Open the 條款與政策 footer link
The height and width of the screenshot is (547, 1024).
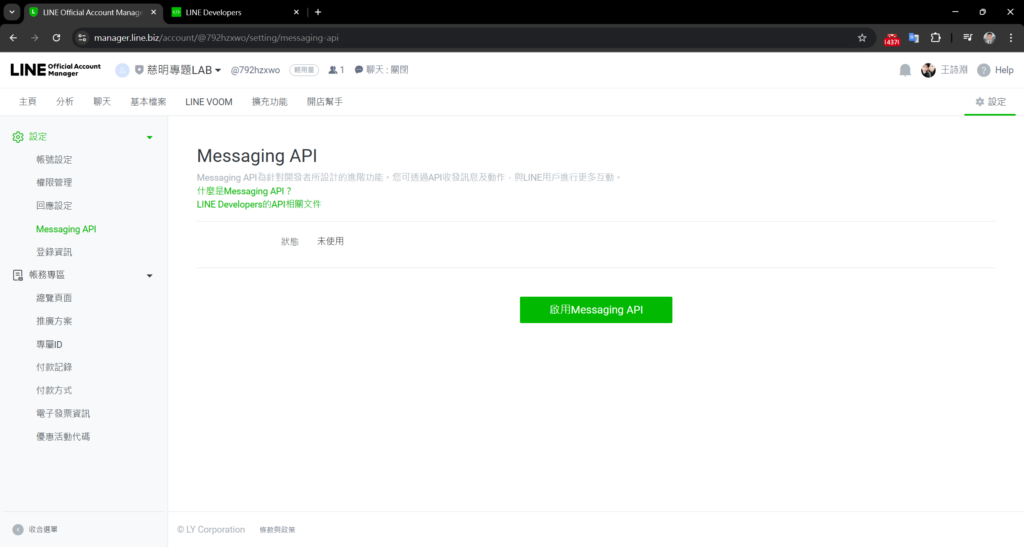278,529
